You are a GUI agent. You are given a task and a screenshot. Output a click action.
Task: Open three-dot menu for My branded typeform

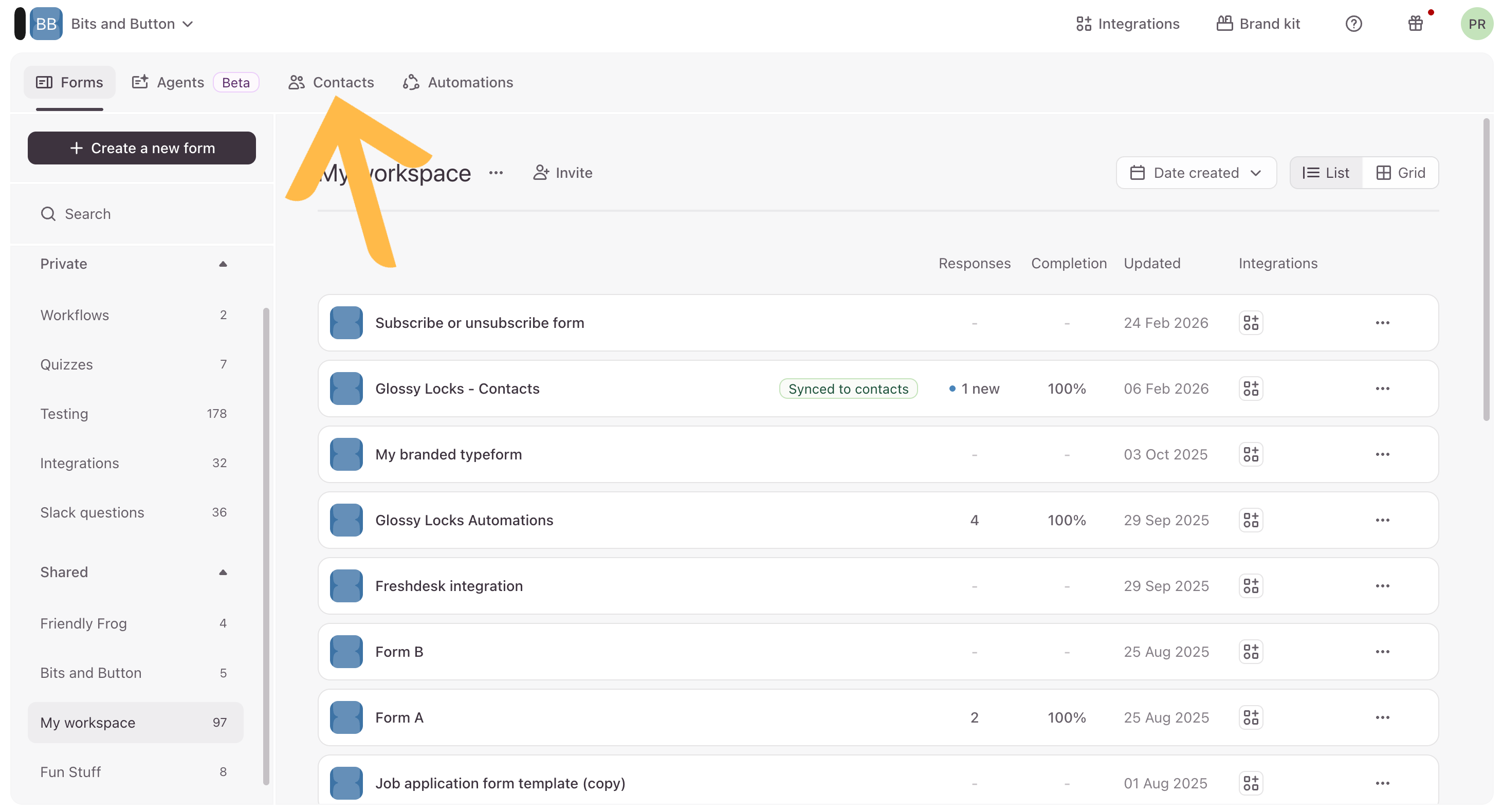point(1382,455)
